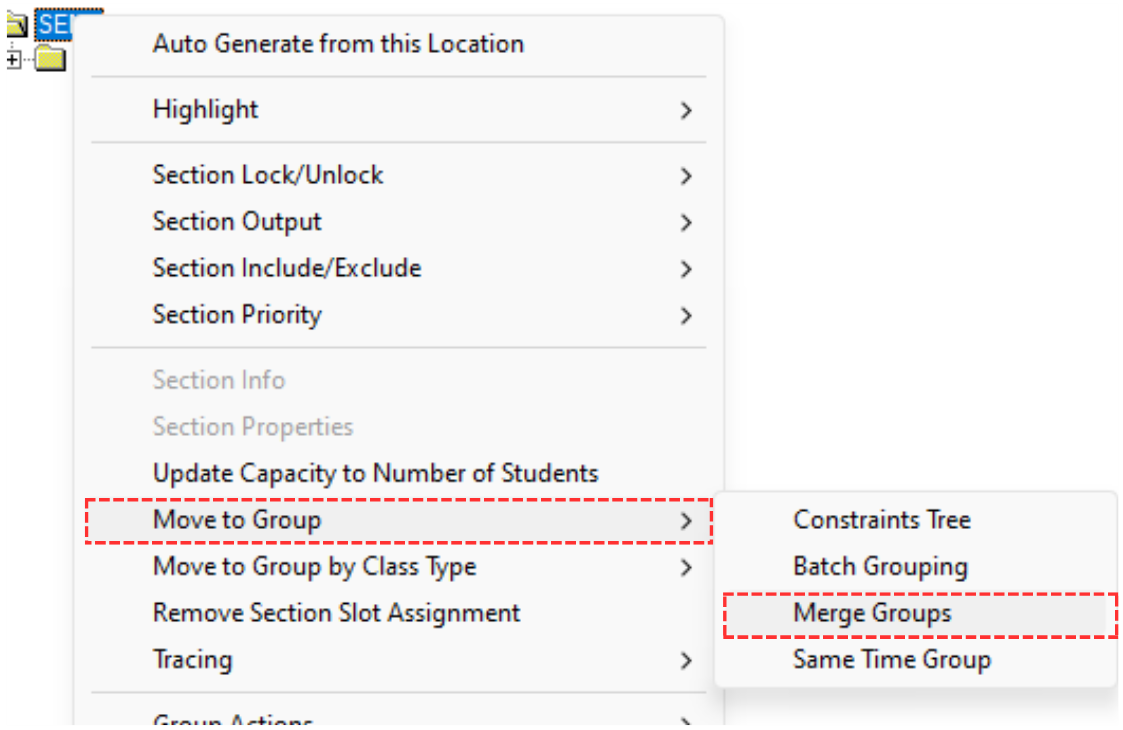The width and height of the screenshot is (1123, 730).
Task: Open the Section Priority submenu
Action: (x=237, y=314)
